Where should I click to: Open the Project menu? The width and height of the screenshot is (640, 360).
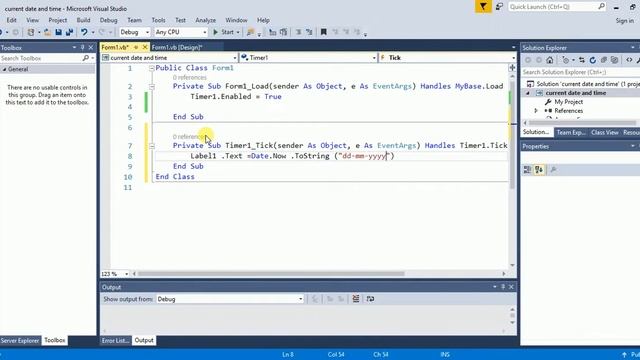coord(58,20)
